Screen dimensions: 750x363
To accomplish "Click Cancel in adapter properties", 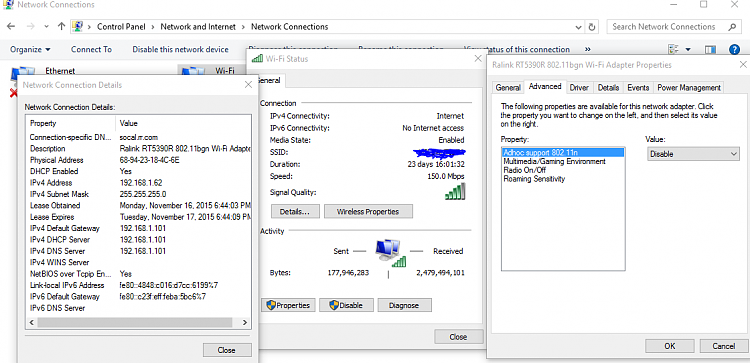I will pos(724,346).
